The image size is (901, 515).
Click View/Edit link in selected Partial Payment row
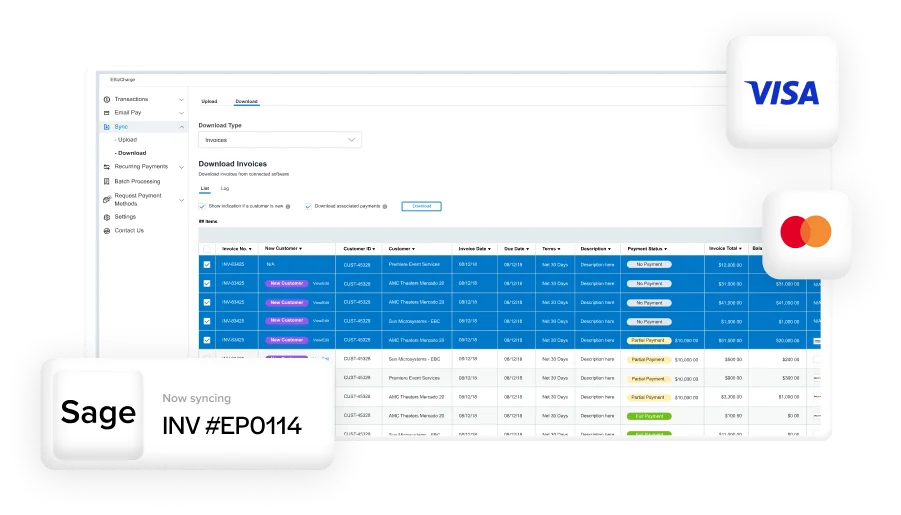click(321, 340)
